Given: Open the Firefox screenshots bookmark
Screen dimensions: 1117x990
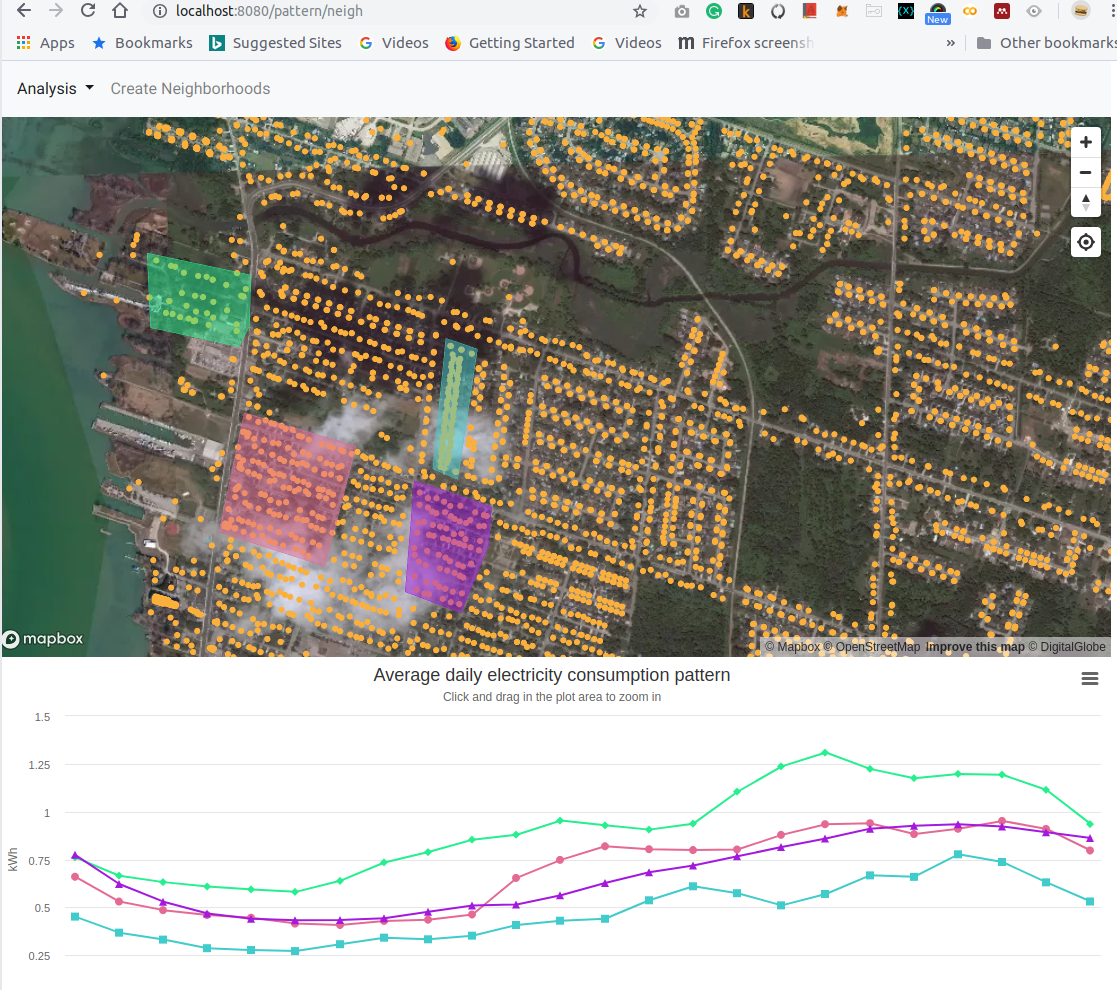Looking at the screenshot, I should tap(745, 43).
